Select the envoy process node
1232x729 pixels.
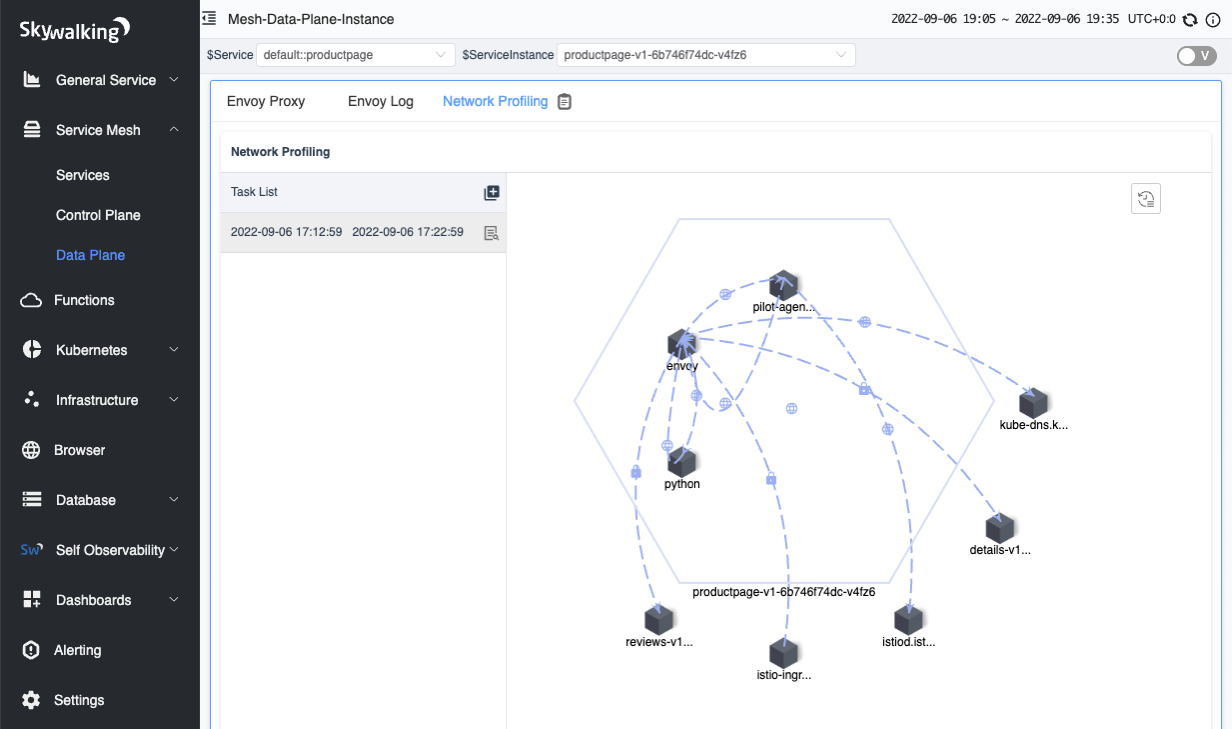tap(682, 345)
